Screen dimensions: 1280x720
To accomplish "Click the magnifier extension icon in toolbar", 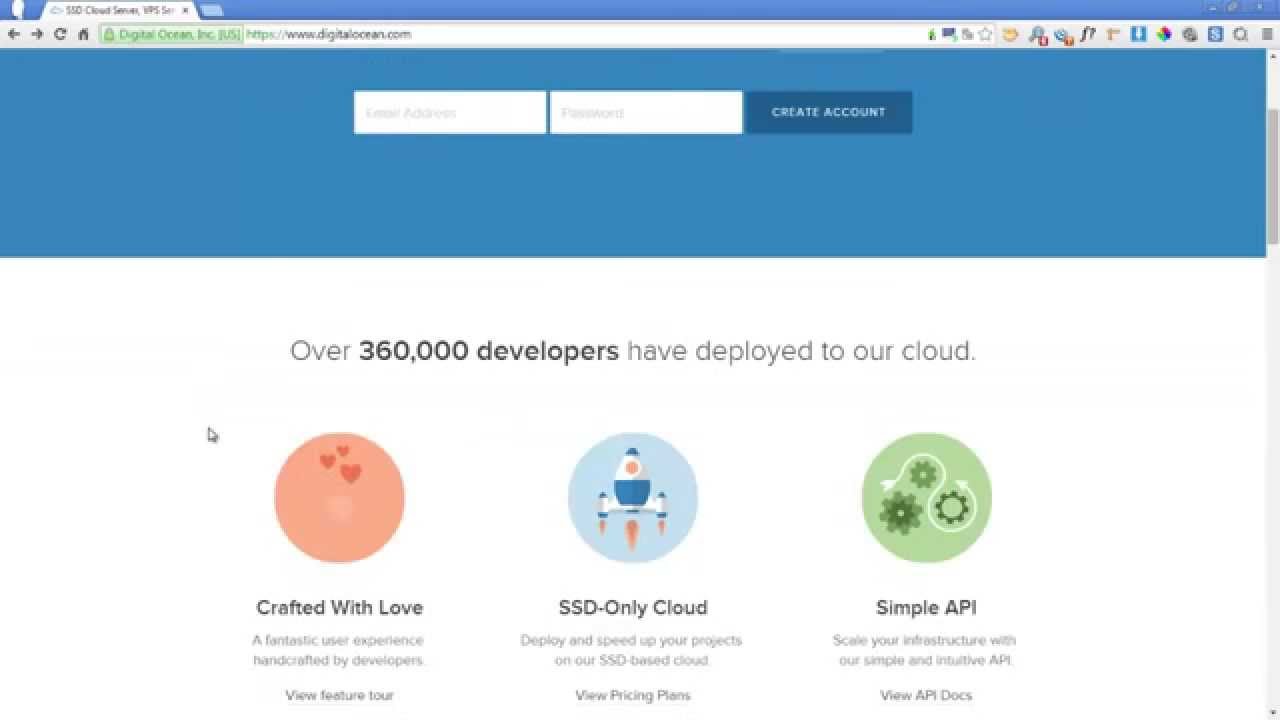I will pos(1240,34).
